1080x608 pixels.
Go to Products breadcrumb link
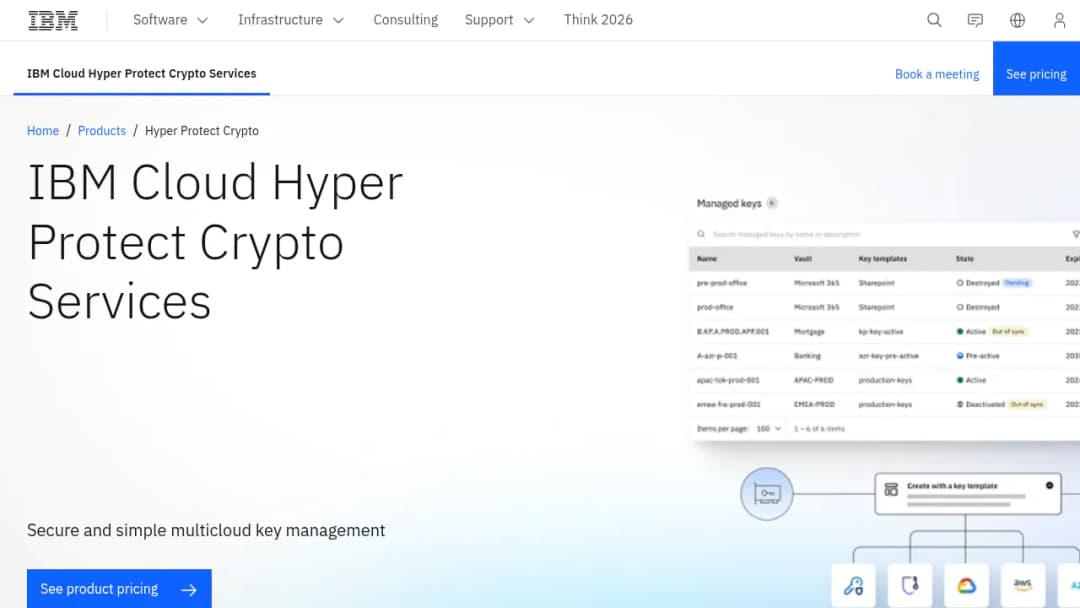pos(102,131)
